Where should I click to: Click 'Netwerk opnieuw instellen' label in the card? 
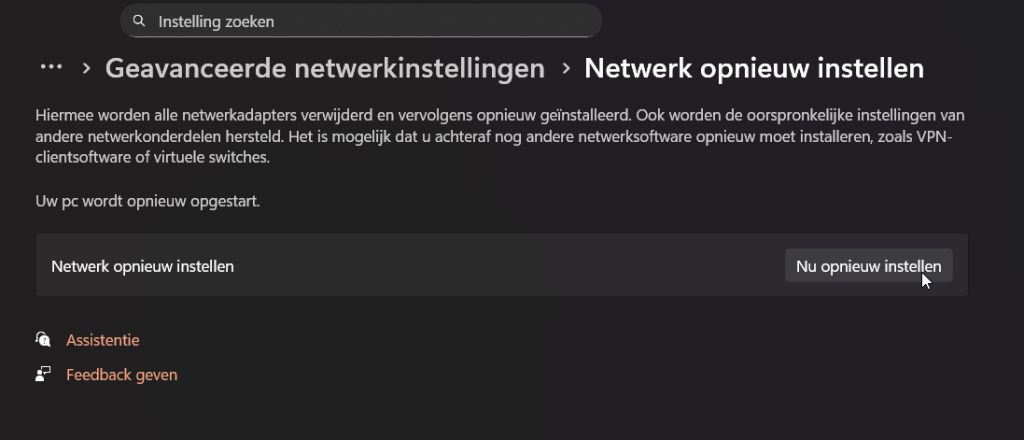[x=143, y=267]
